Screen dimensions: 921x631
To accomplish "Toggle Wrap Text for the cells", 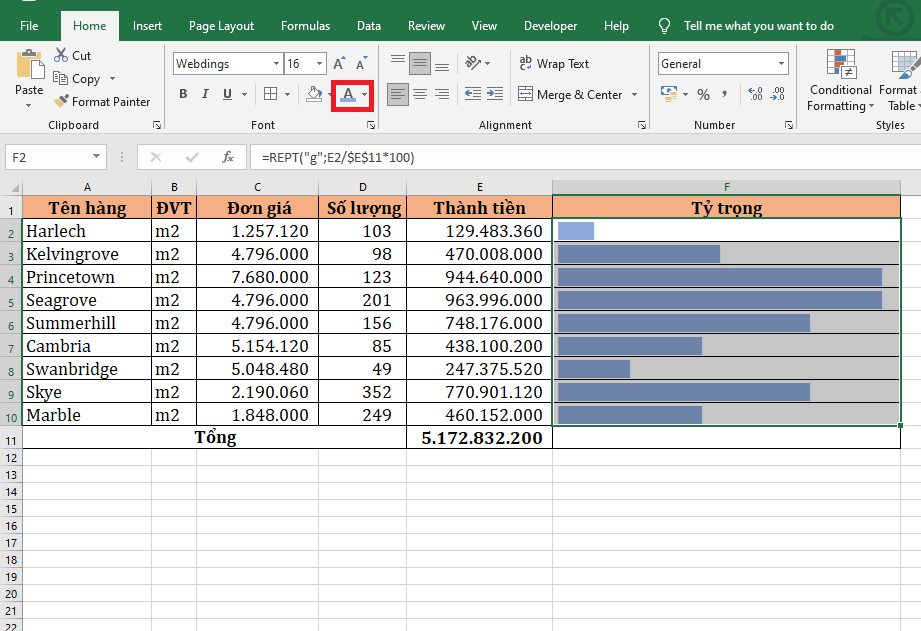I will point(554,64).
